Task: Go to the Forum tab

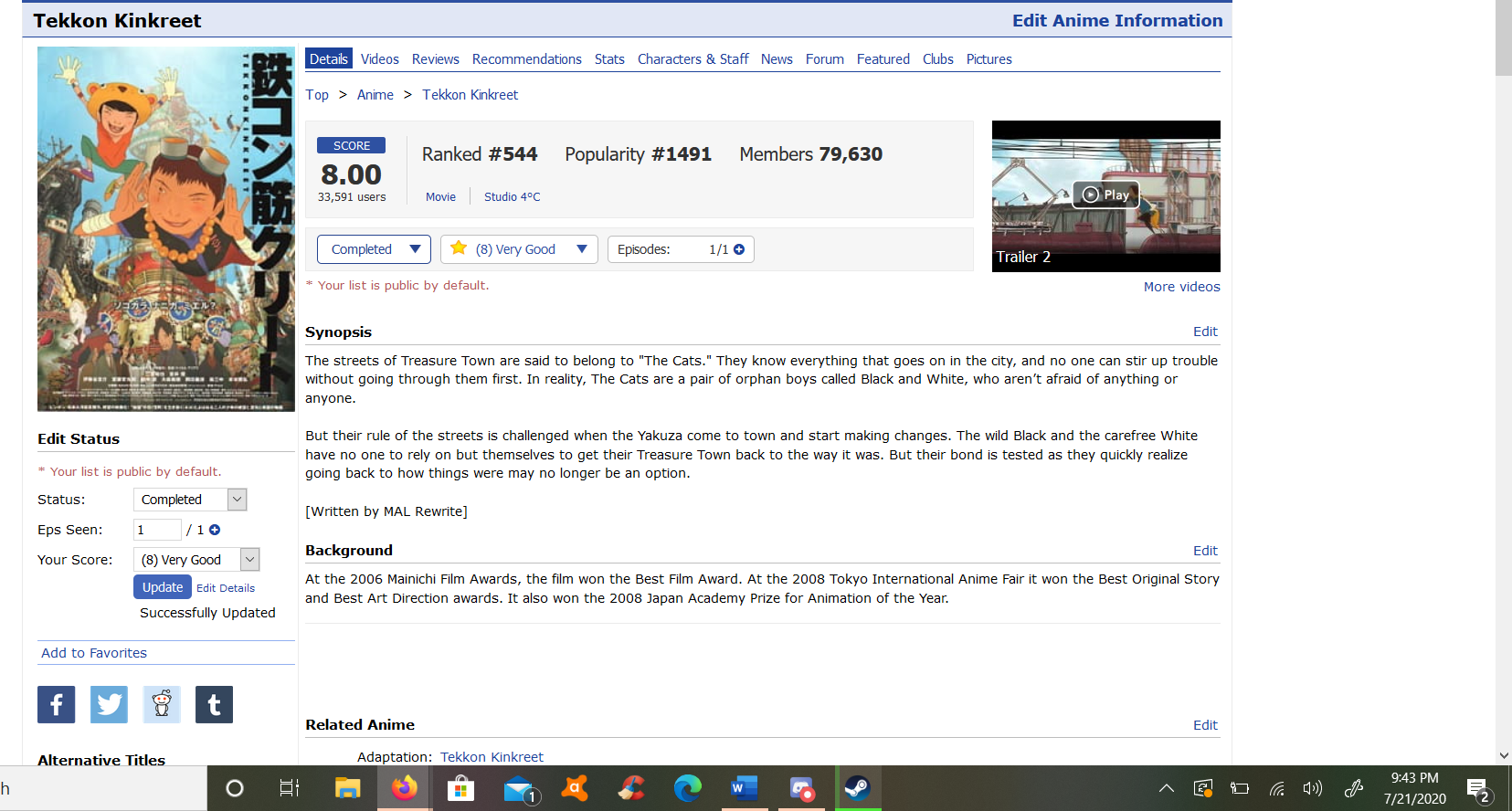Action: 825,59
